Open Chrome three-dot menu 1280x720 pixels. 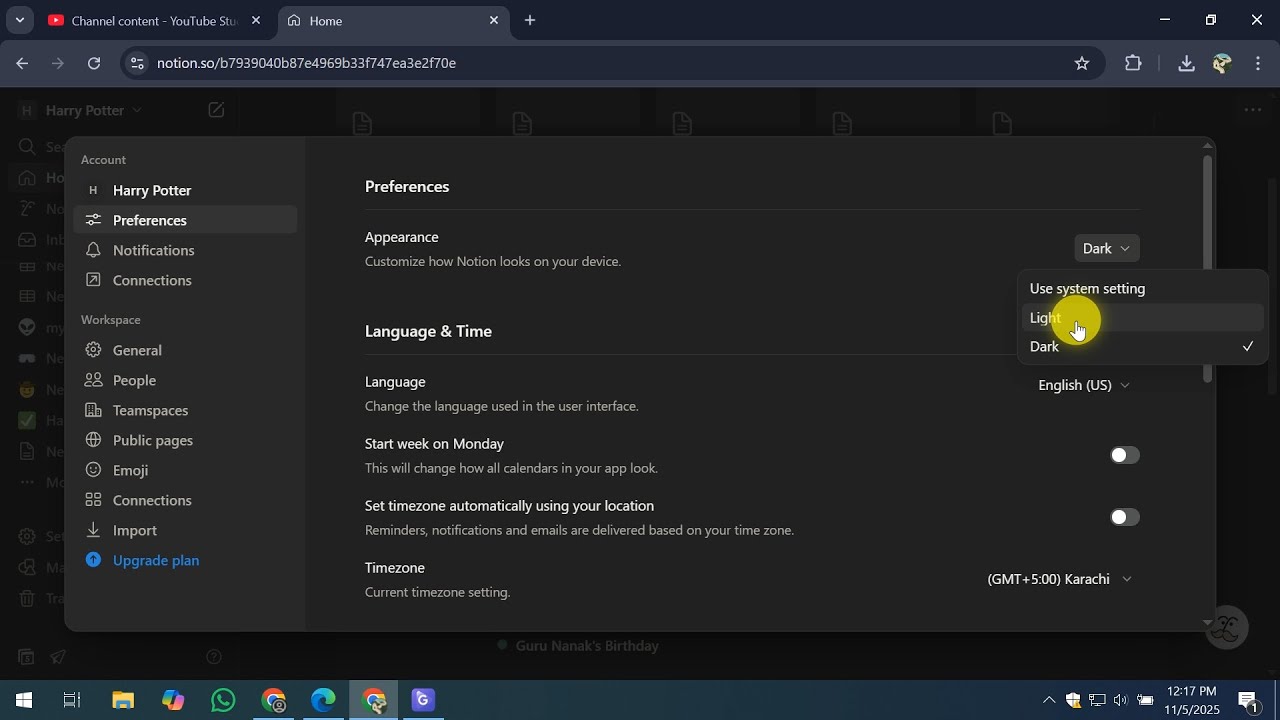(1258, 63)
